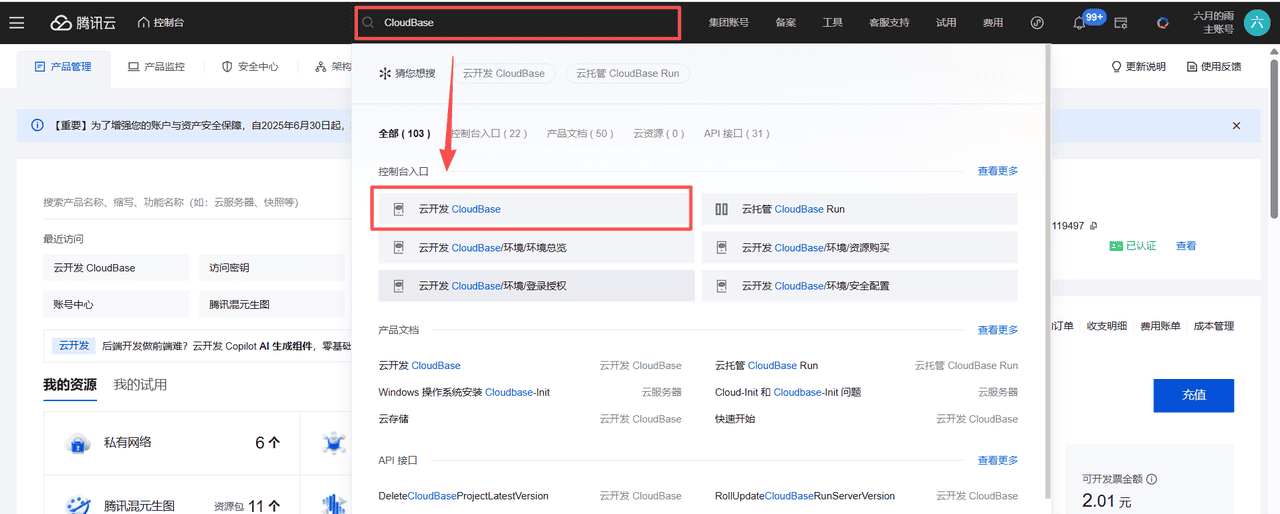Image resolution: width=1280 pixels, height=514 pixels.
Task: Click the 云托管 CloudBase Run suggestion chip
Action: coord(628,73)
